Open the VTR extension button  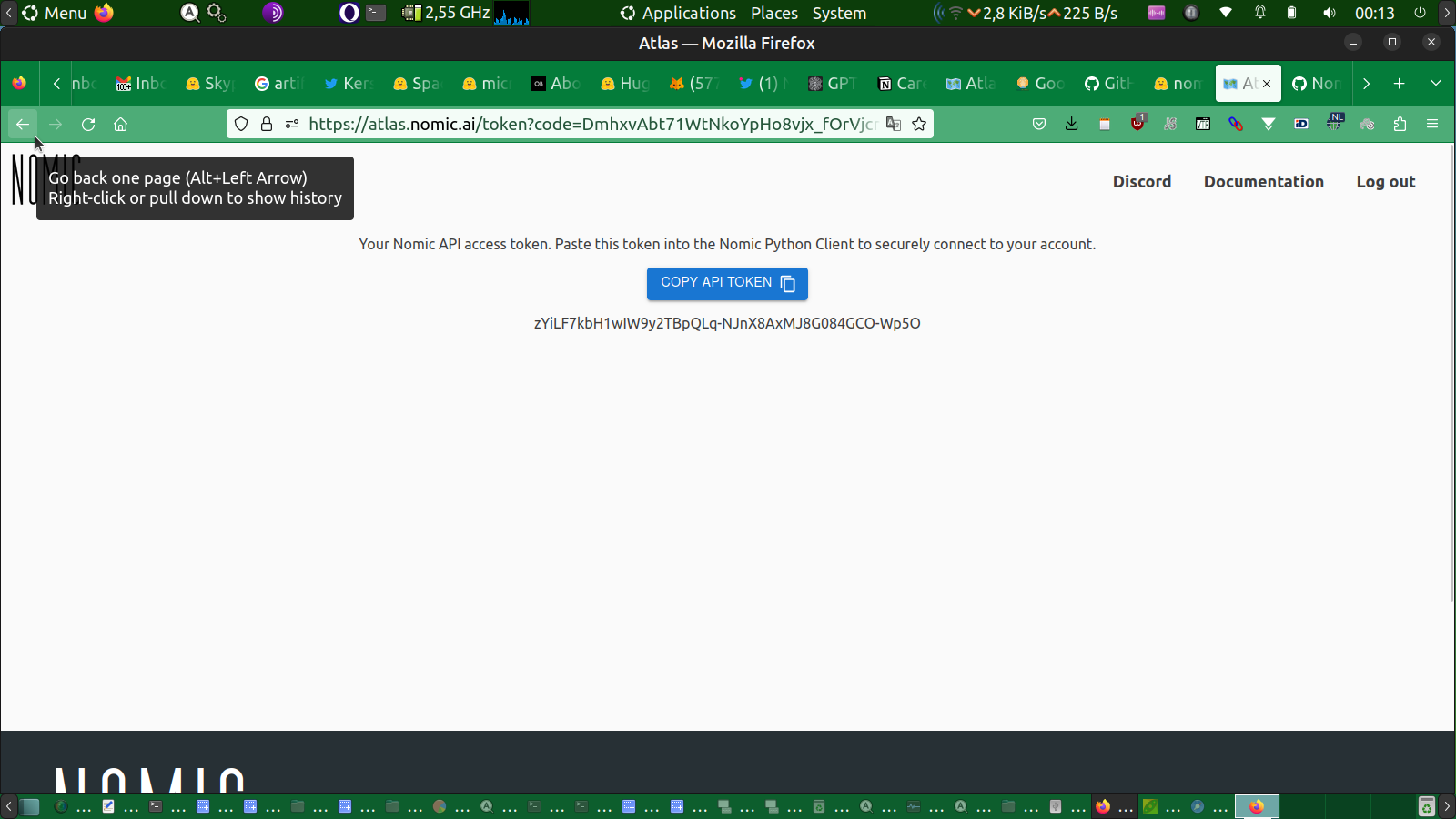tap(1203, 125)
